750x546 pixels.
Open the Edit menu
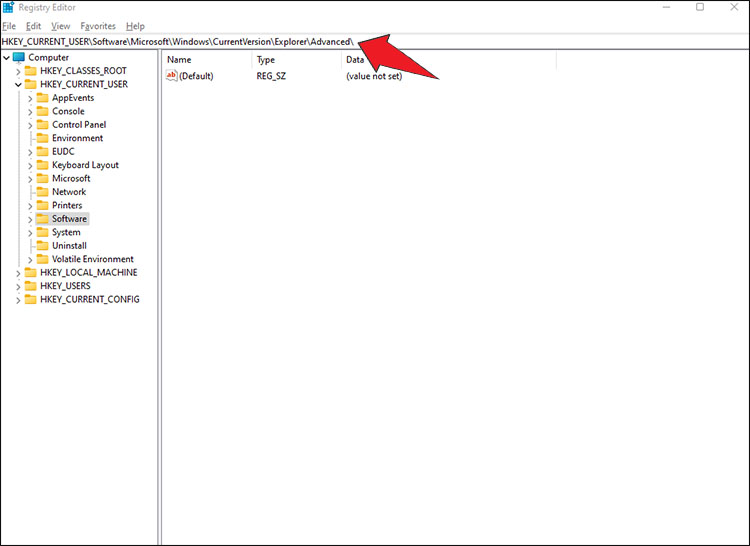(x=33, y=26)
